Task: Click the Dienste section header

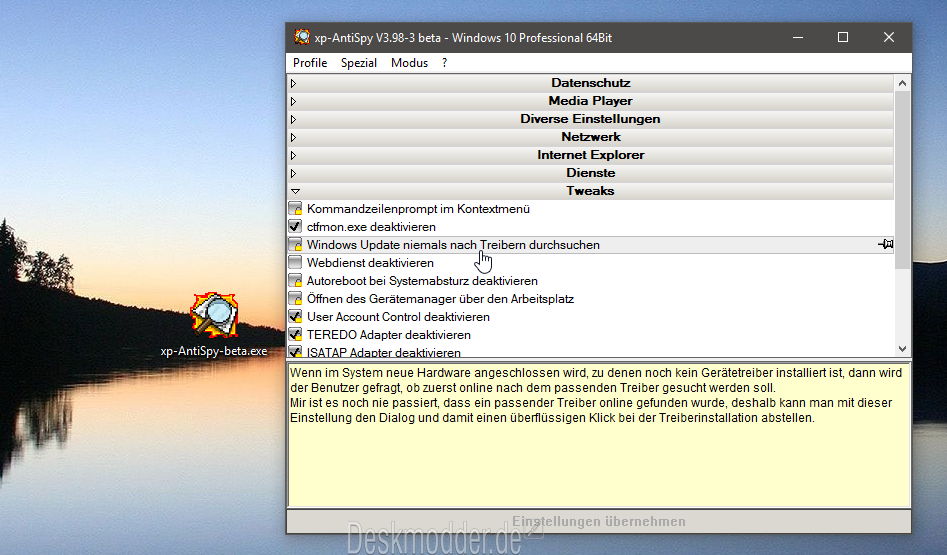Action: (591, 173)
